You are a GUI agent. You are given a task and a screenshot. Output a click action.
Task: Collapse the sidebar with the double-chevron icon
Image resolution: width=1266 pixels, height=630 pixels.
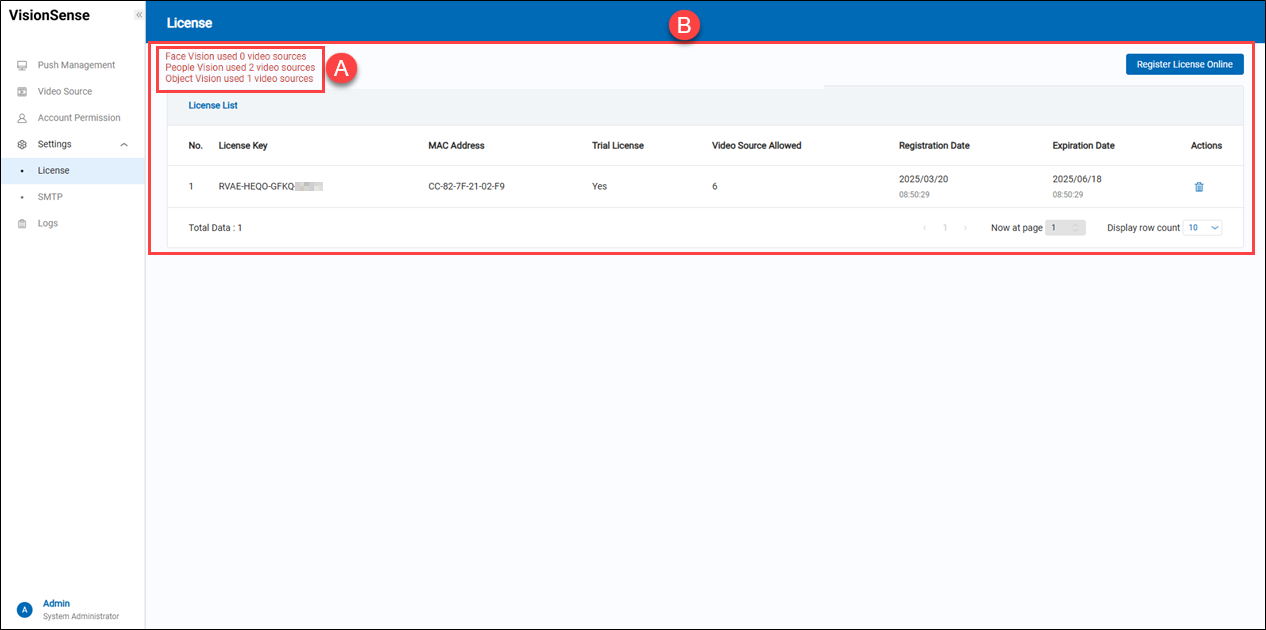pyautogui.click(x=138, y=15)
